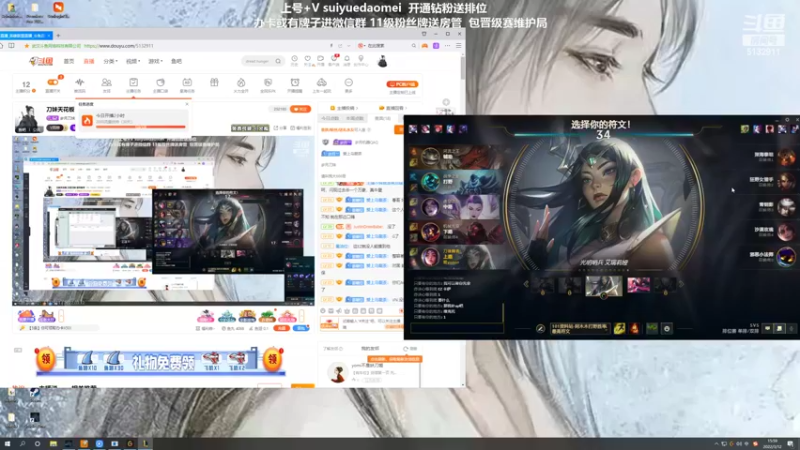This screenshot has height=450, width=800.
Task: Click the orange follow button beside viewer count
Action: (x=301, y=109)
